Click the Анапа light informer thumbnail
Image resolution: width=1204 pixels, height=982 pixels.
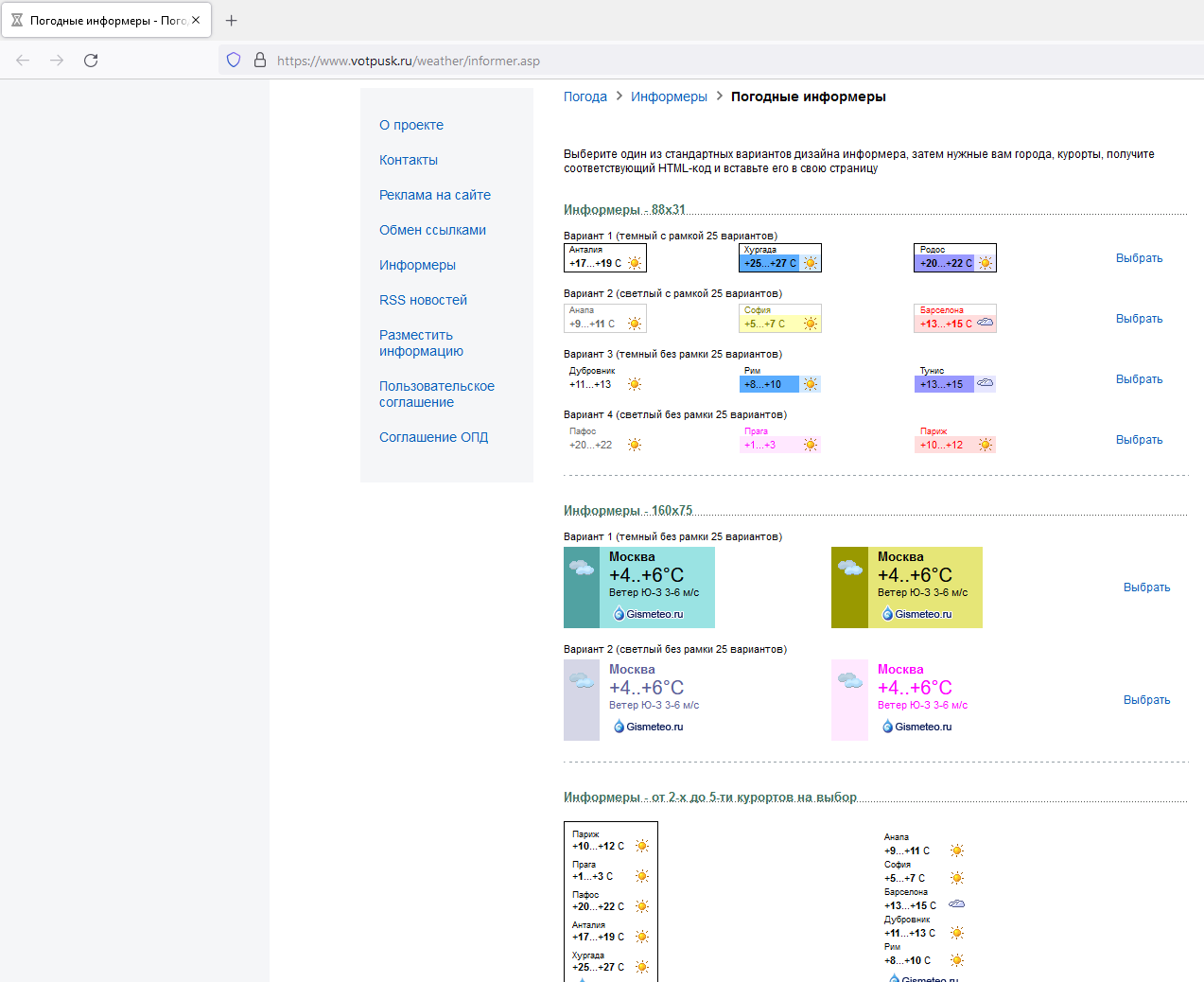(605, 319)
